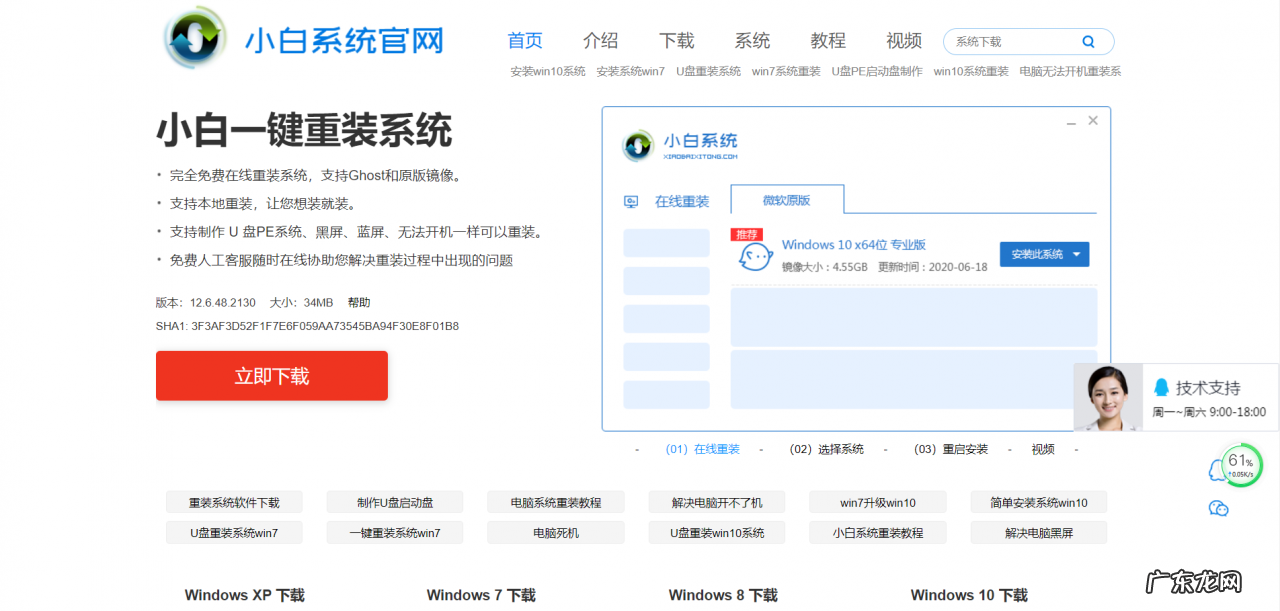Open the 下载 navigation dropdown
This screenshot has width=1280, height=611.
click(x=676, y=41)
